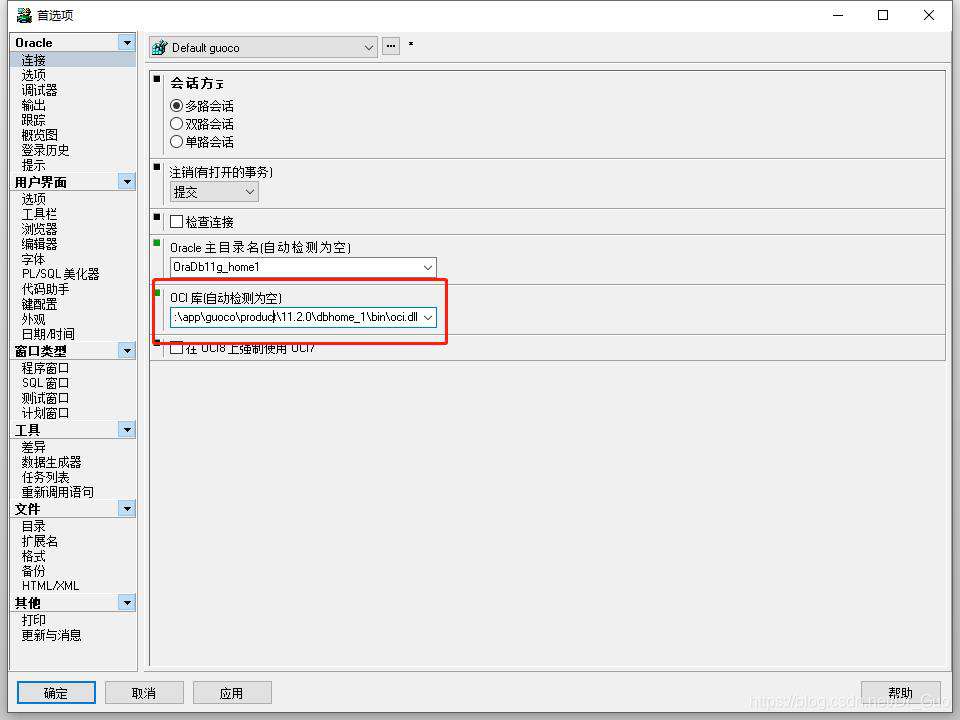Open the 日期/时间 preferences page
This screenshot has width=960, height=720.
48,334
